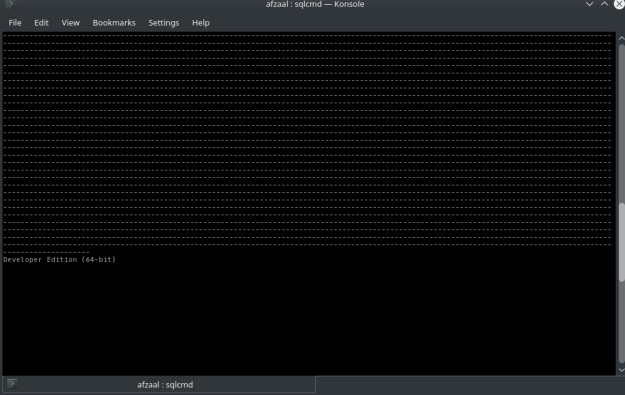Open the Bookmarks menu
Viewport: 625px width, 395px height.
pyautogui.click(x=114, y=23)
